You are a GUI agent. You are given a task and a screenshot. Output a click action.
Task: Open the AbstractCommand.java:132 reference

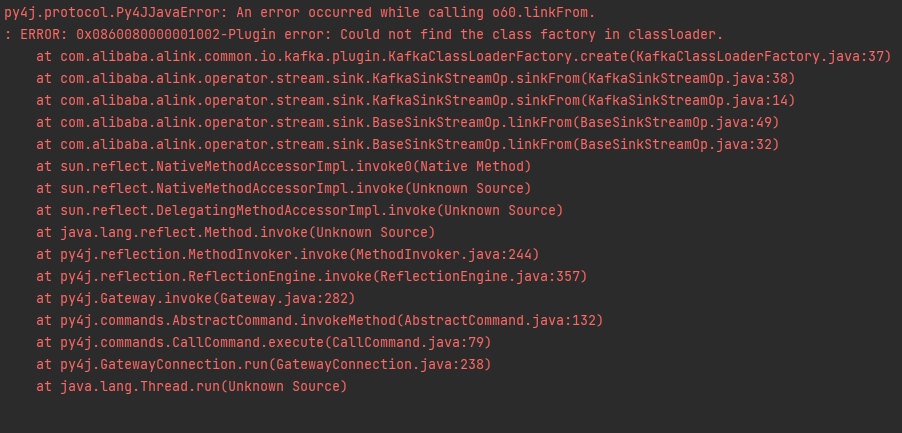(x=499, y=320)
